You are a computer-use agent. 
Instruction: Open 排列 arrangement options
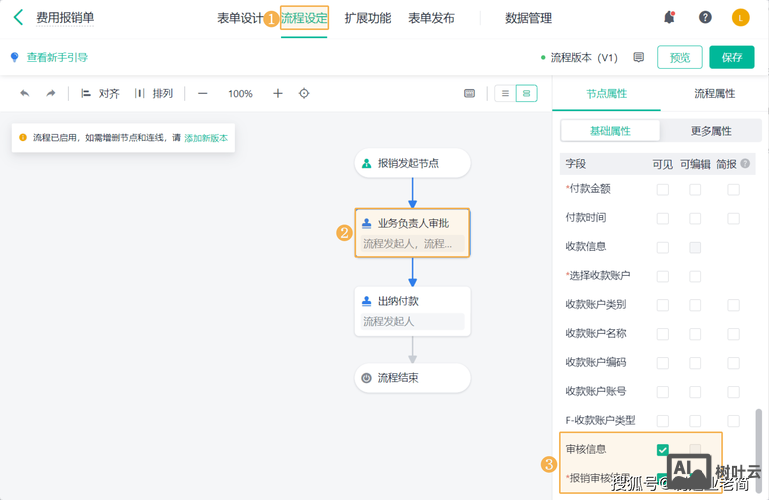click(x=154, y=93)
